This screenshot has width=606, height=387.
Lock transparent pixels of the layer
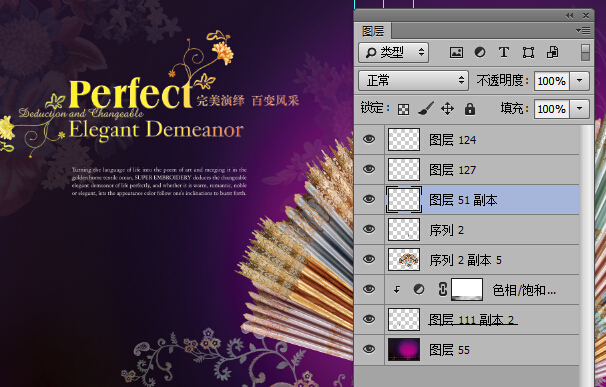click(403, 109)
